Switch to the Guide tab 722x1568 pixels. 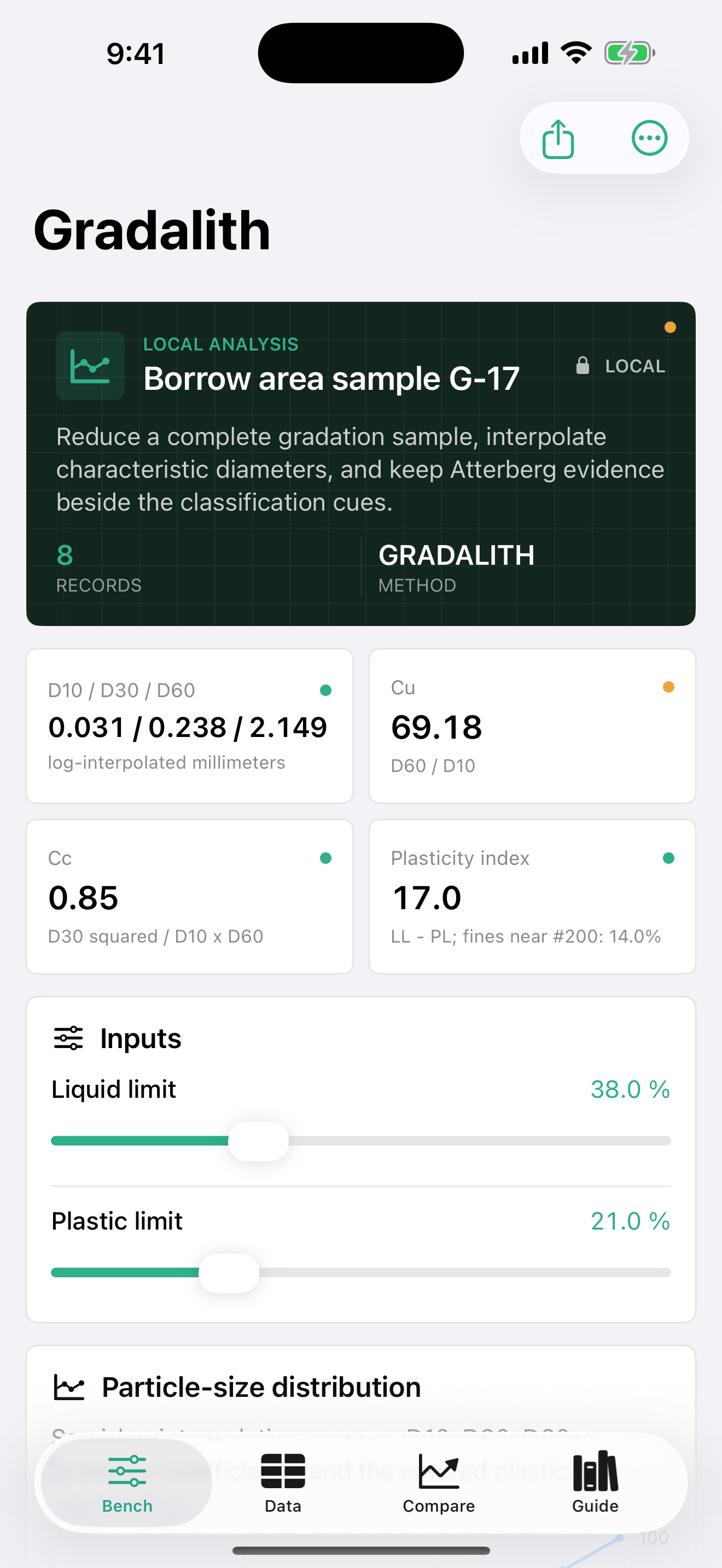pyautogui.click(x=595, y=1483)
